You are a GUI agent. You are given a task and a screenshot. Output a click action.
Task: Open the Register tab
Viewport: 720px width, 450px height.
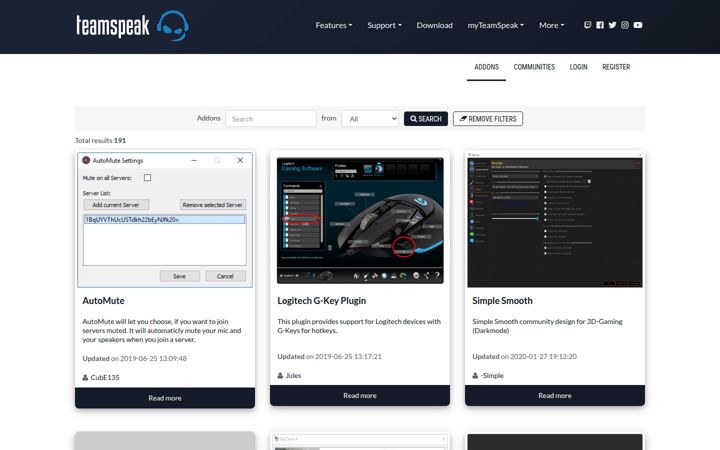(x=616, y=67)
